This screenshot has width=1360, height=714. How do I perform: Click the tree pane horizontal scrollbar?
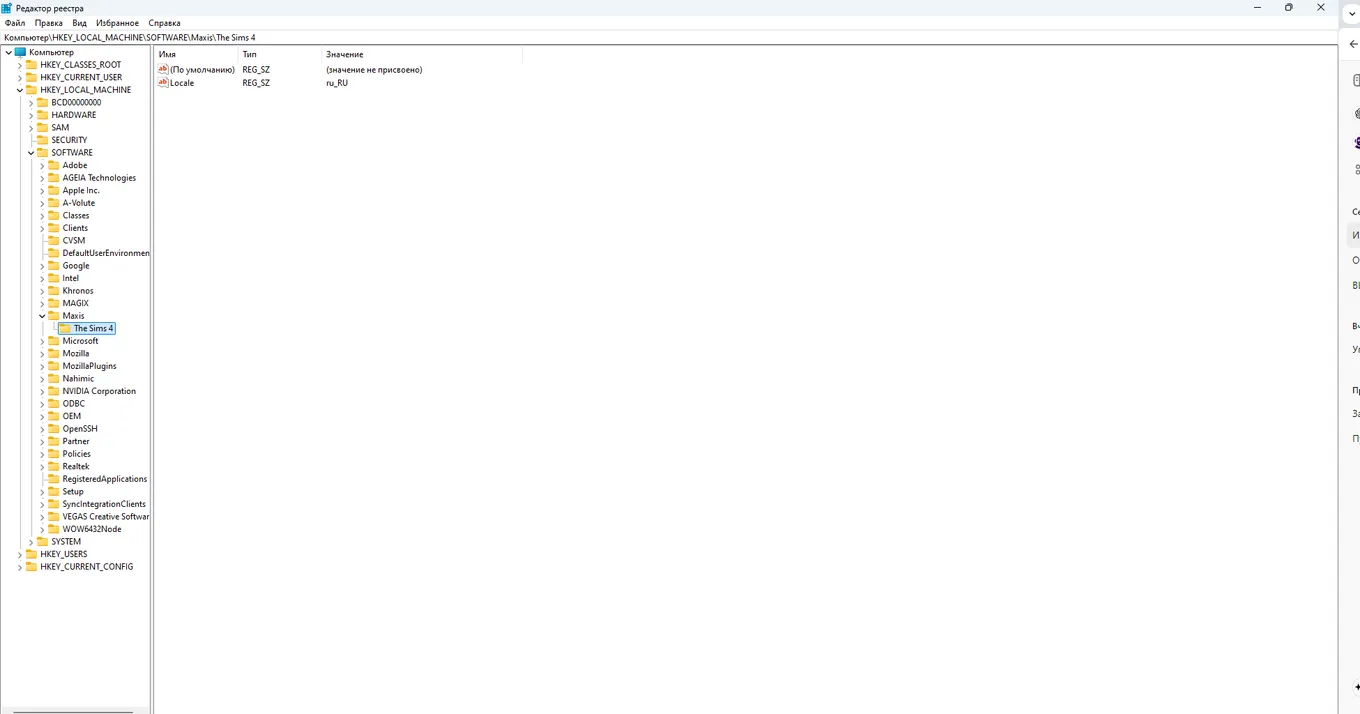(73, 711)
